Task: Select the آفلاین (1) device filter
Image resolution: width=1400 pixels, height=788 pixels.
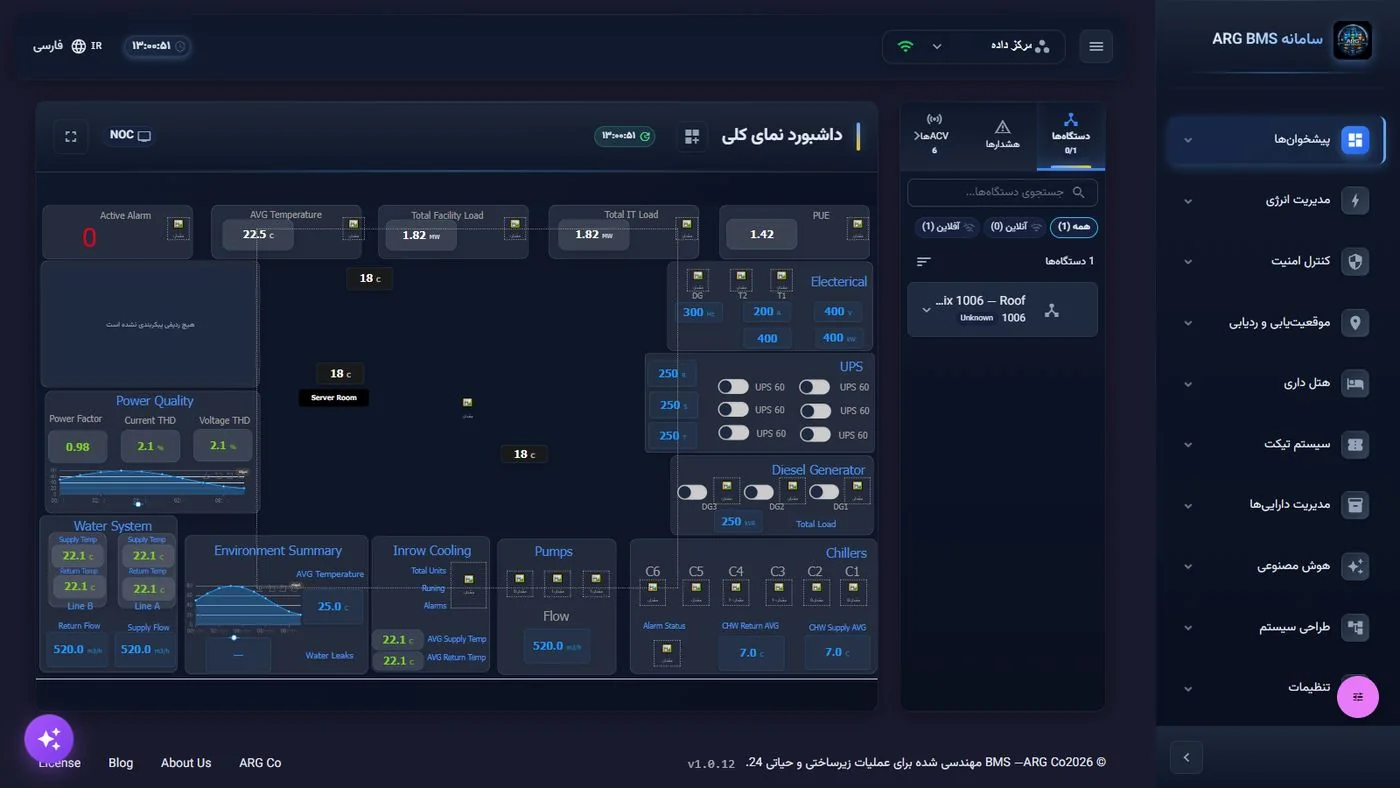Action: pos(946,227)
